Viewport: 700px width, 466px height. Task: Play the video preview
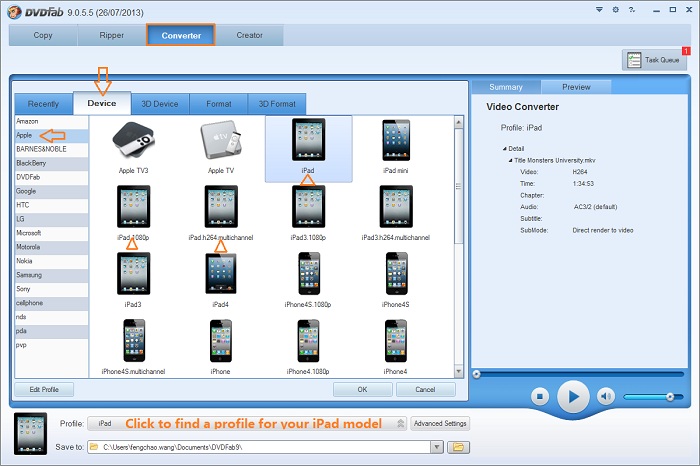573,396
